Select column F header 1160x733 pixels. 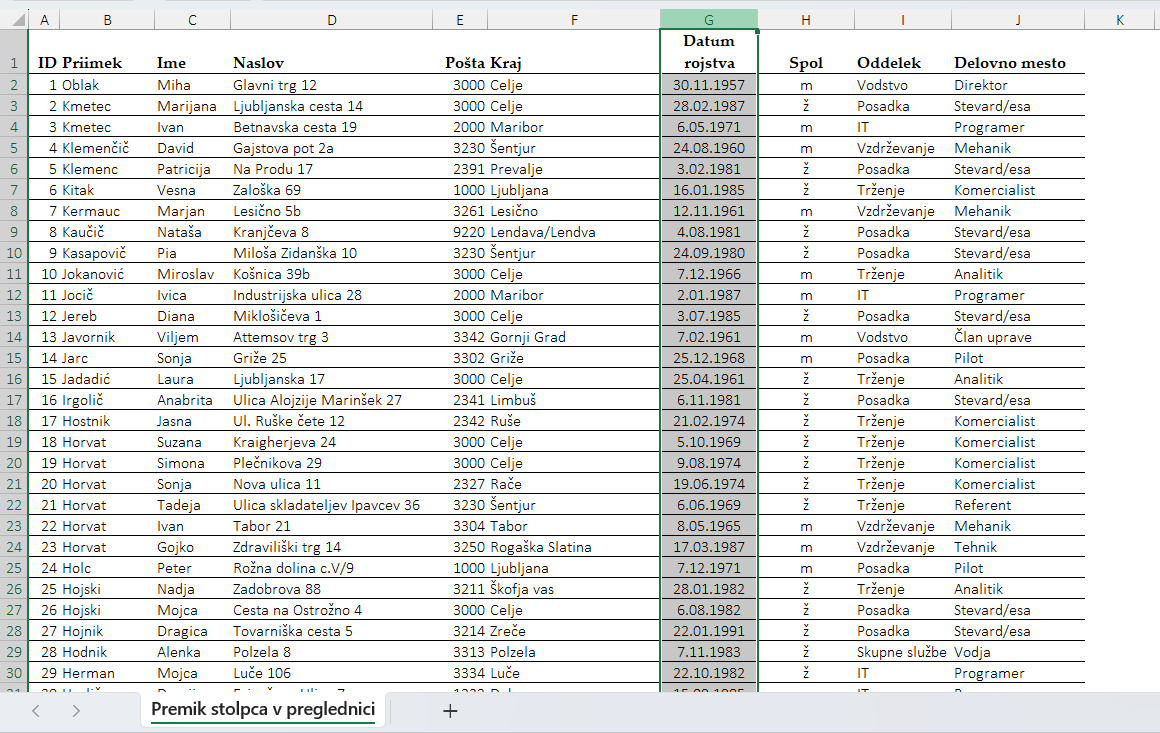(573, 20)
